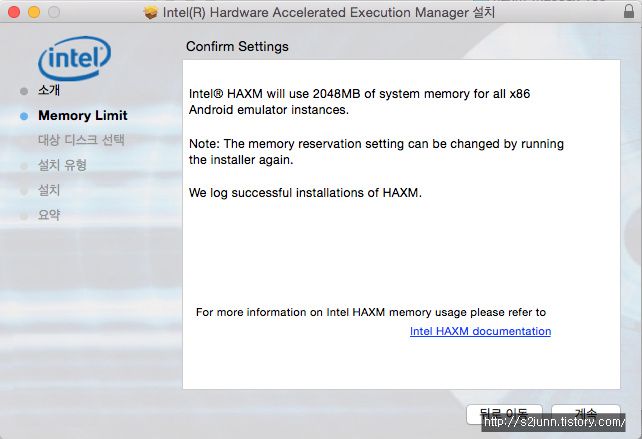Click the 계속 continue button

click(585, 414)
